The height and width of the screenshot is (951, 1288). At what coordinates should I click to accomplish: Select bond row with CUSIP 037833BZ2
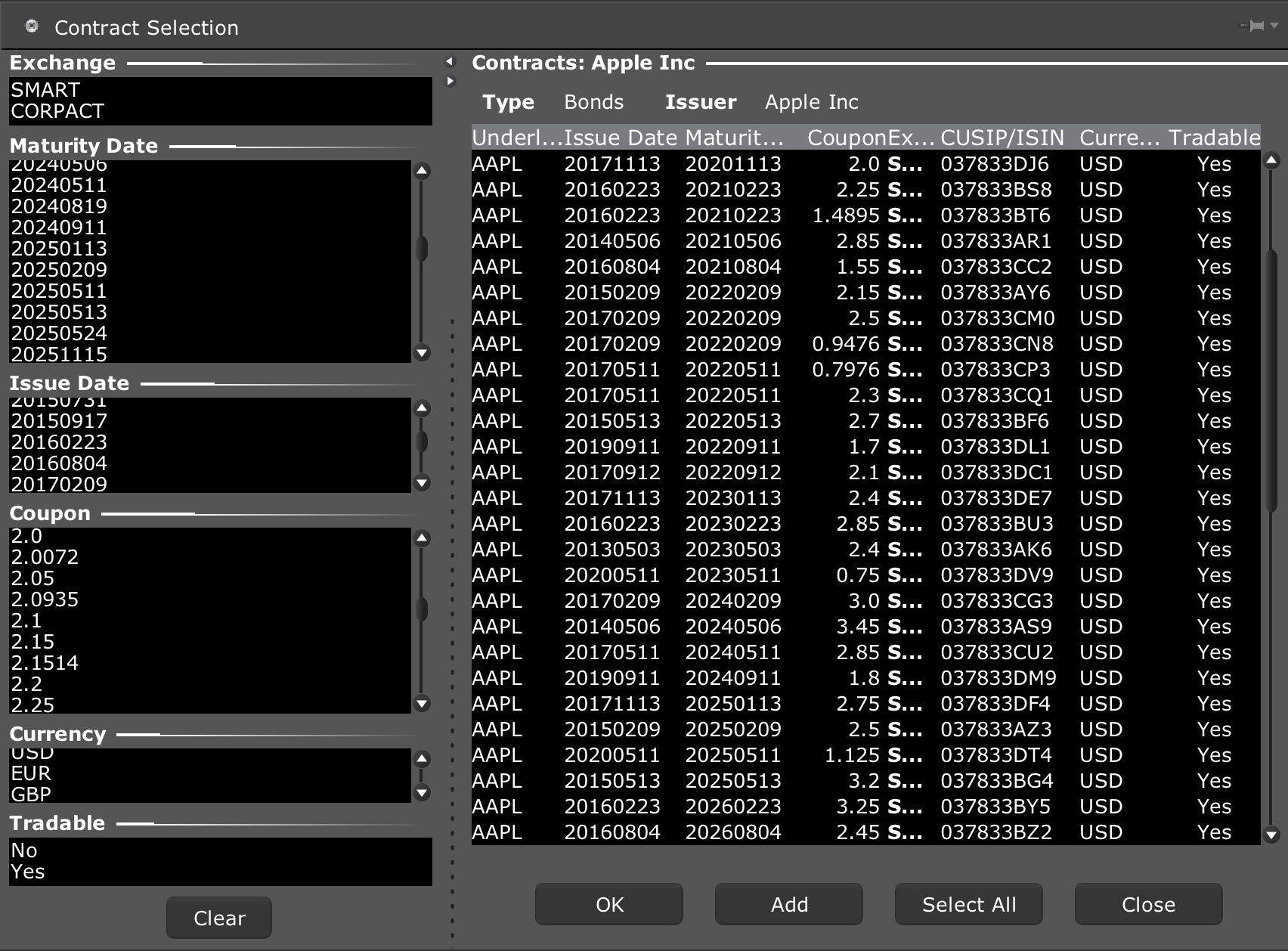(866, 832)
